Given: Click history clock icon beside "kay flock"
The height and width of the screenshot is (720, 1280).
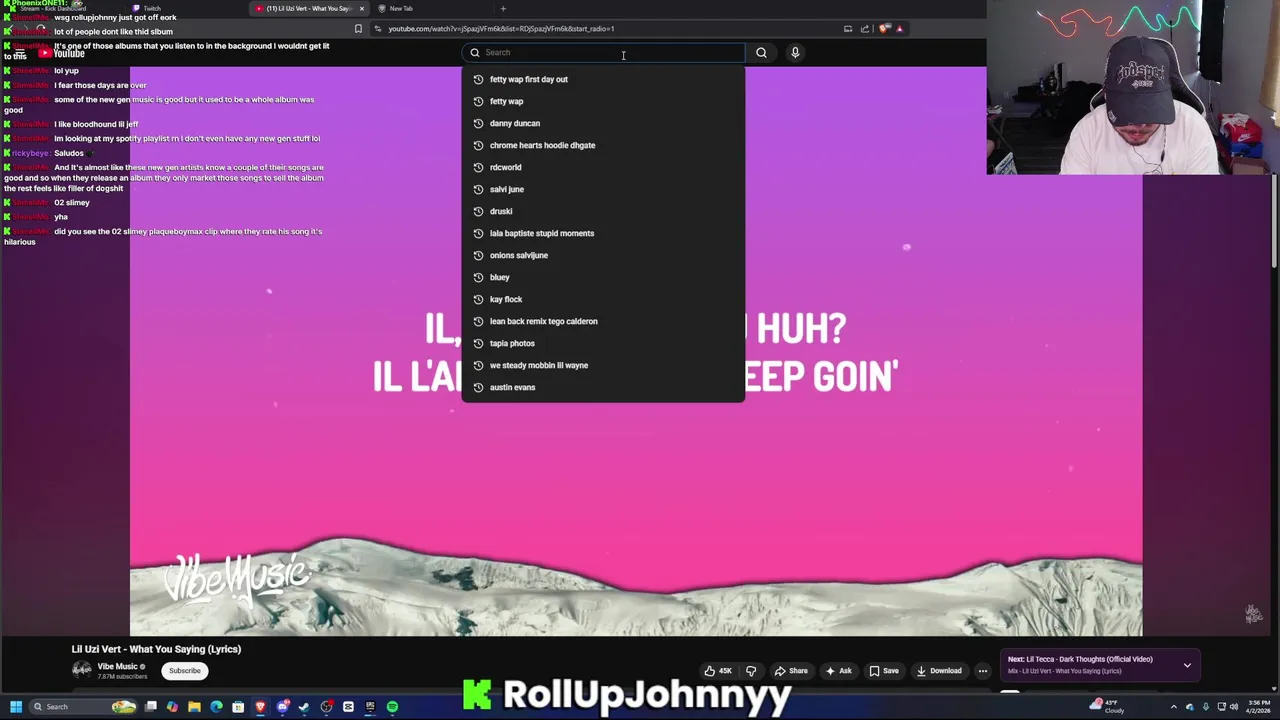Looking at the screenshot, I should (478, 299).
